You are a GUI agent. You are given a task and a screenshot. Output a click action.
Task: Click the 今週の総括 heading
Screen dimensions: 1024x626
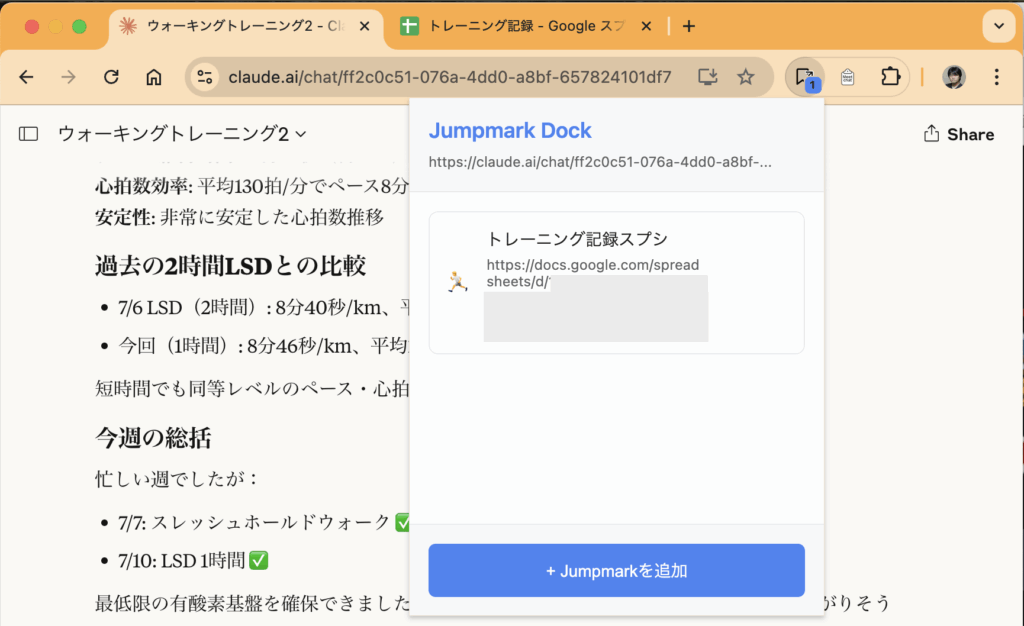point(153,438)
